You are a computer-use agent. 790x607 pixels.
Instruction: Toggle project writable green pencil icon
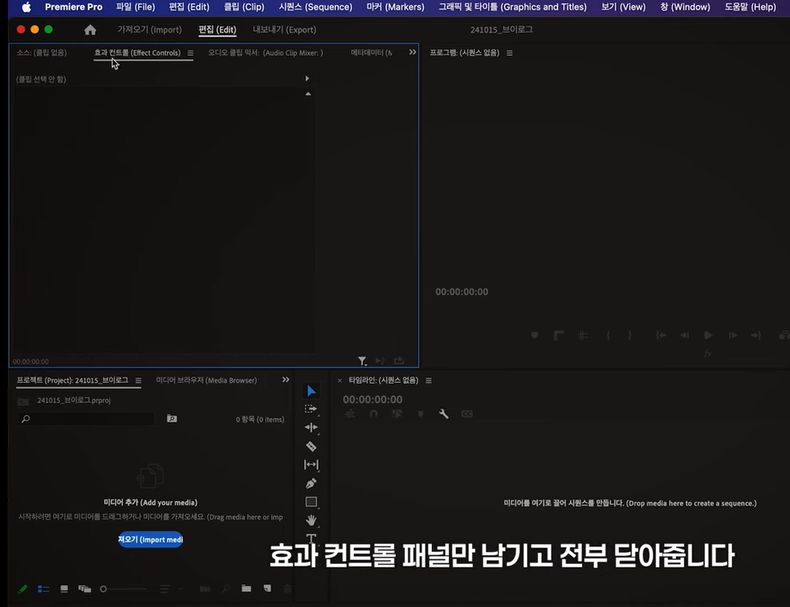(23, 589)
